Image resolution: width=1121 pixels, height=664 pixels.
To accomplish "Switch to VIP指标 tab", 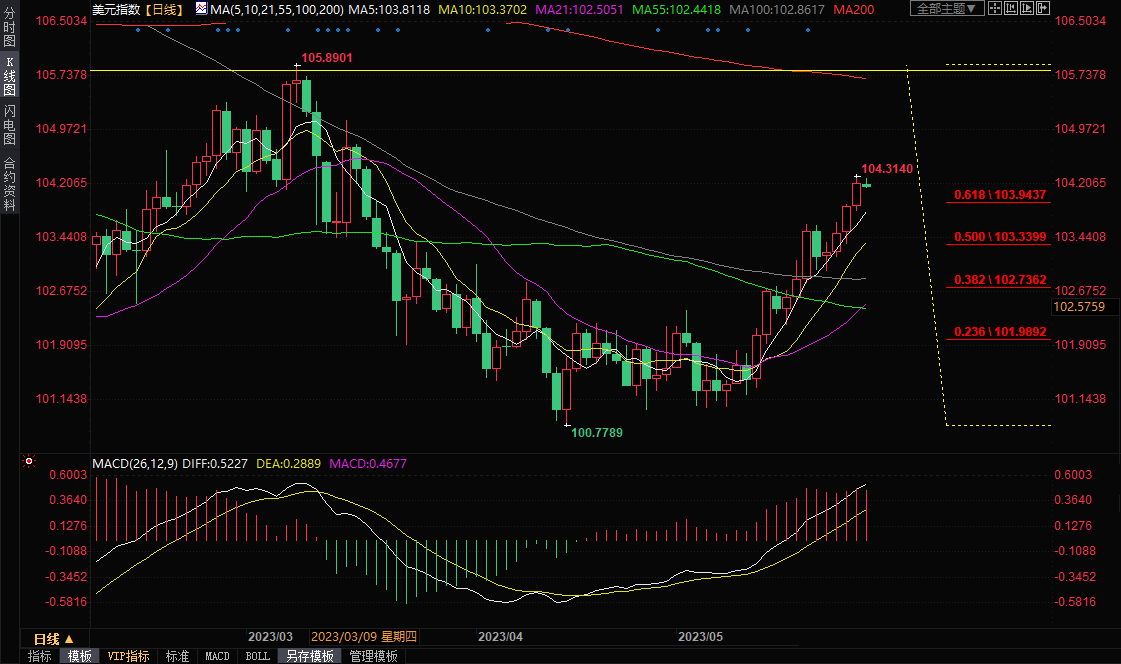I will point(129,656).
